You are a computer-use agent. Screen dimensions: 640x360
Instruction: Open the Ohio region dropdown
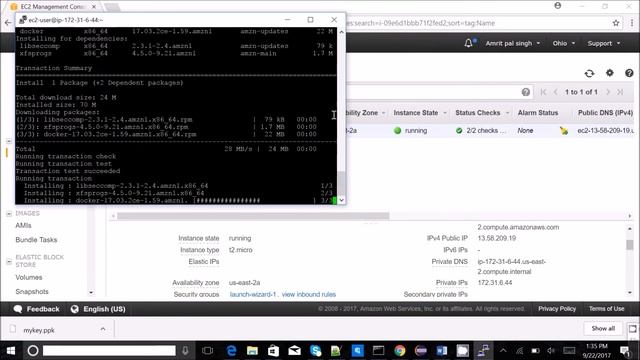click(x=564, y=43)
